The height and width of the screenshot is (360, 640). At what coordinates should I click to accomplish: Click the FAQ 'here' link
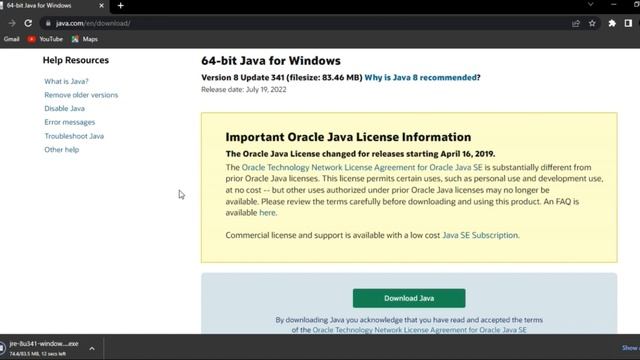pyautogui.click(x=267, y=213)
